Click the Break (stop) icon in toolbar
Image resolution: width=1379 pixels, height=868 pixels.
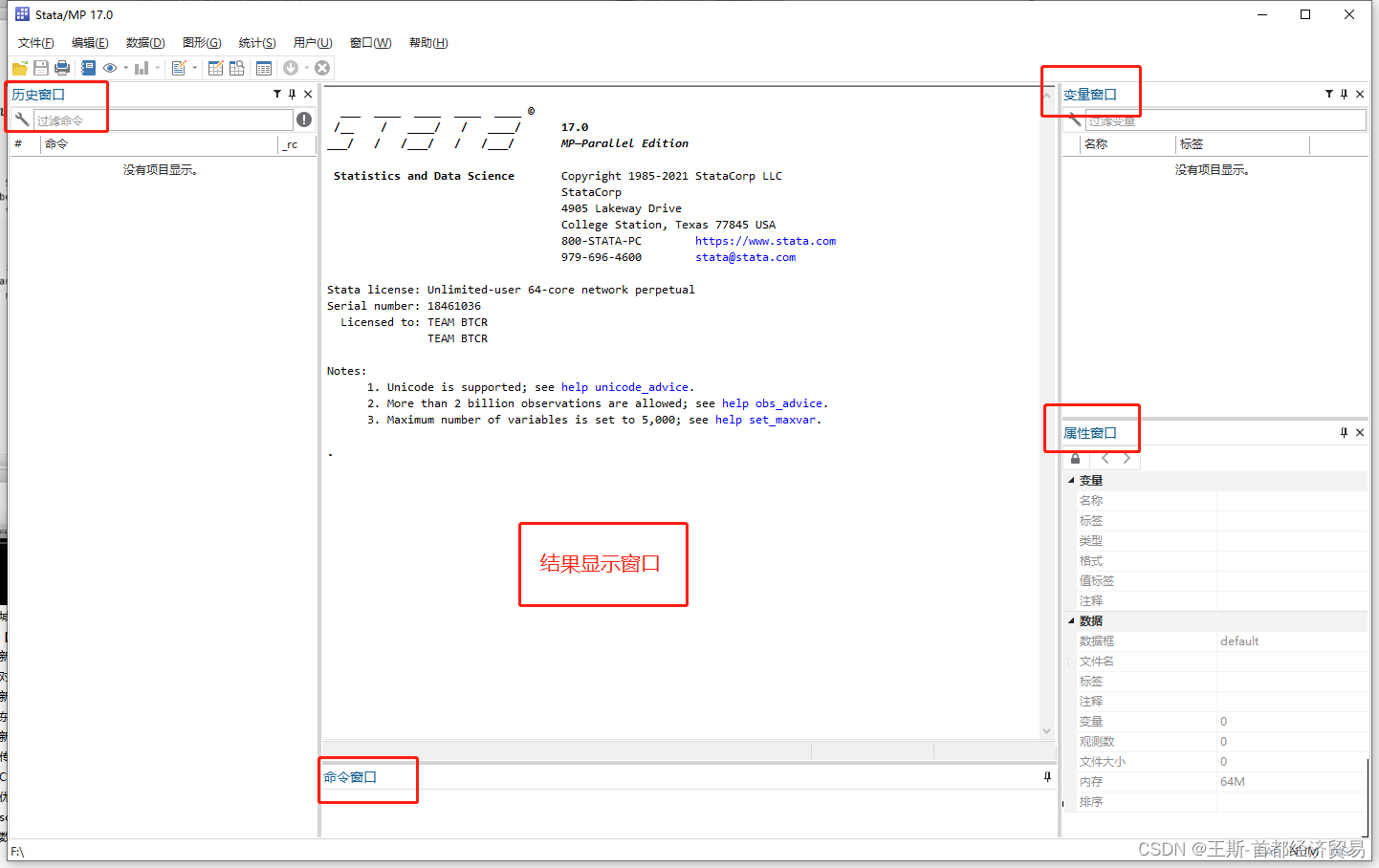(322, 68)
